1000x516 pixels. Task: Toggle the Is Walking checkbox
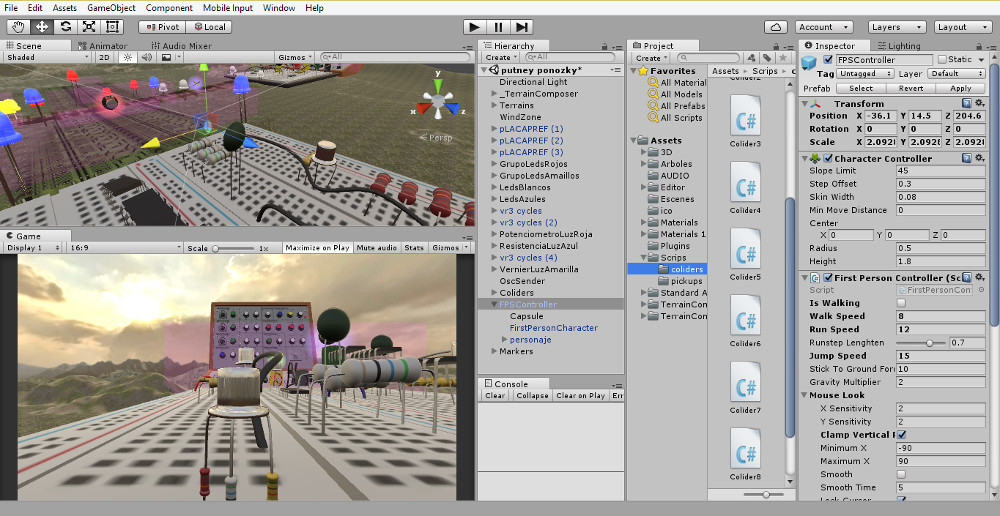(x=902, y=303)
